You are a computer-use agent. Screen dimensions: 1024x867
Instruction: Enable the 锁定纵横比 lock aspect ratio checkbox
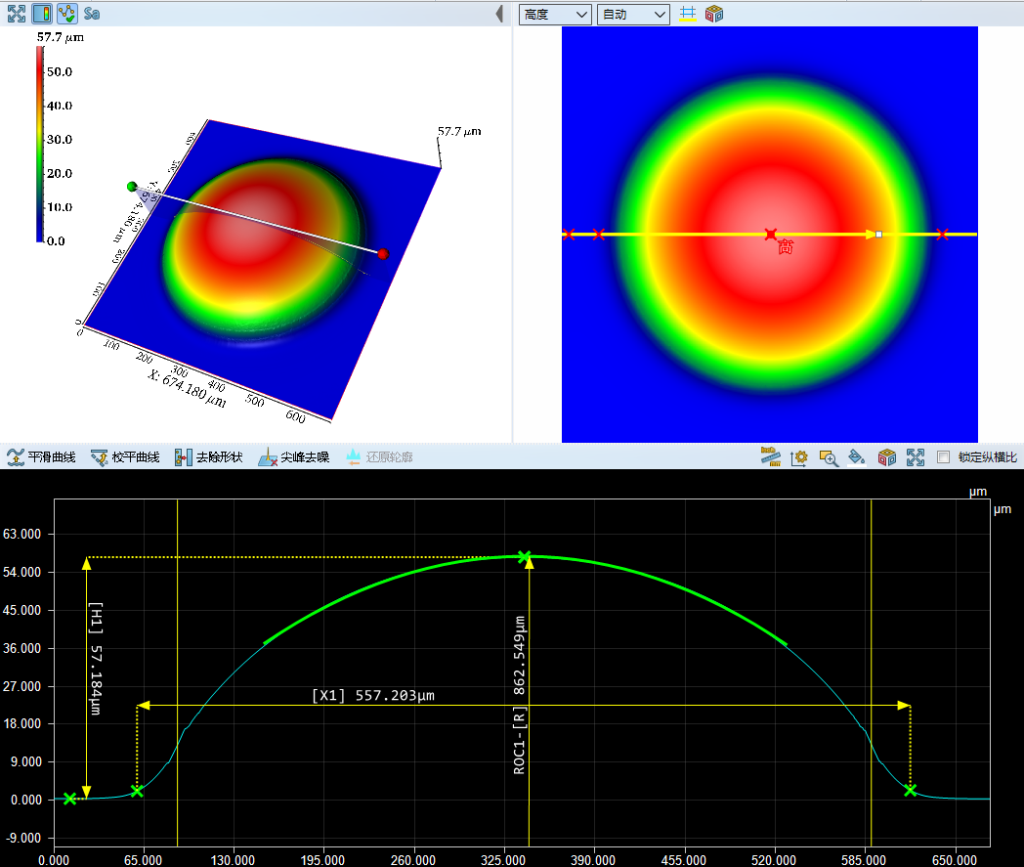click(943, 457)
